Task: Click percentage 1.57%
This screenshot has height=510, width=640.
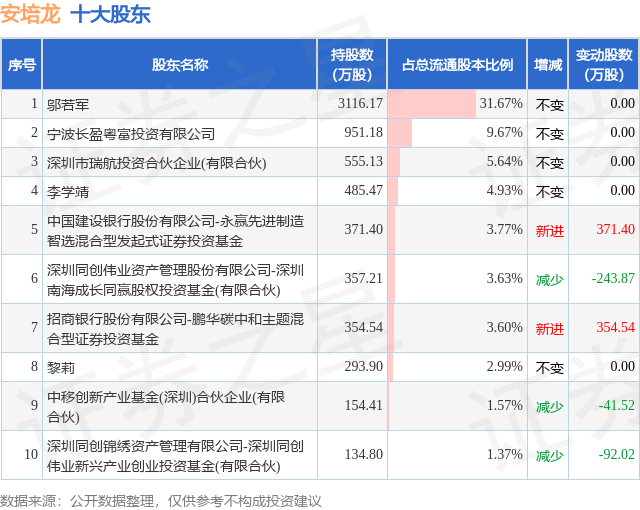Action: point(504,405)
